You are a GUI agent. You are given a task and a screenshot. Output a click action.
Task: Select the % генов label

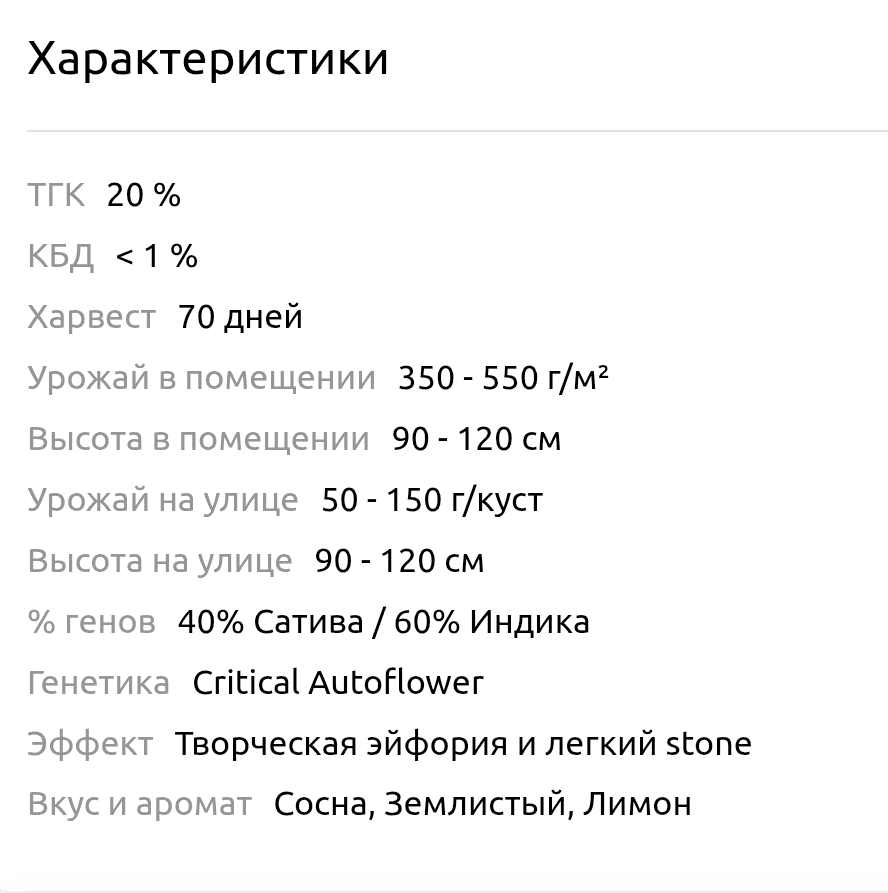point(92,621)
